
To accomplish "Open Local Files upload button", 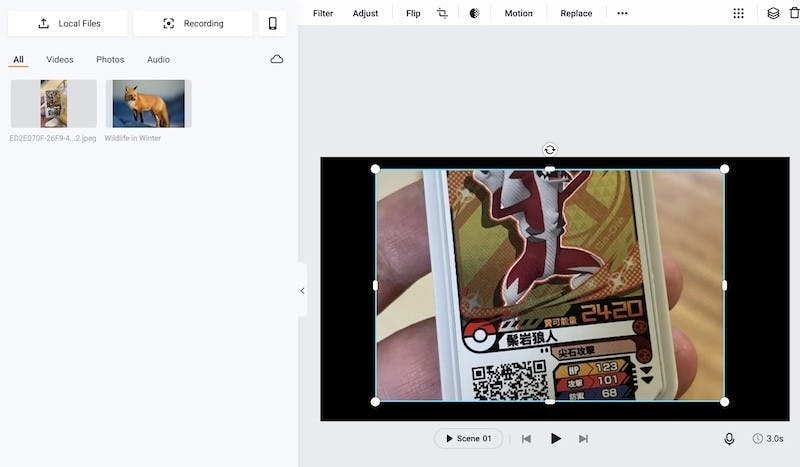I will pos(68,23).
